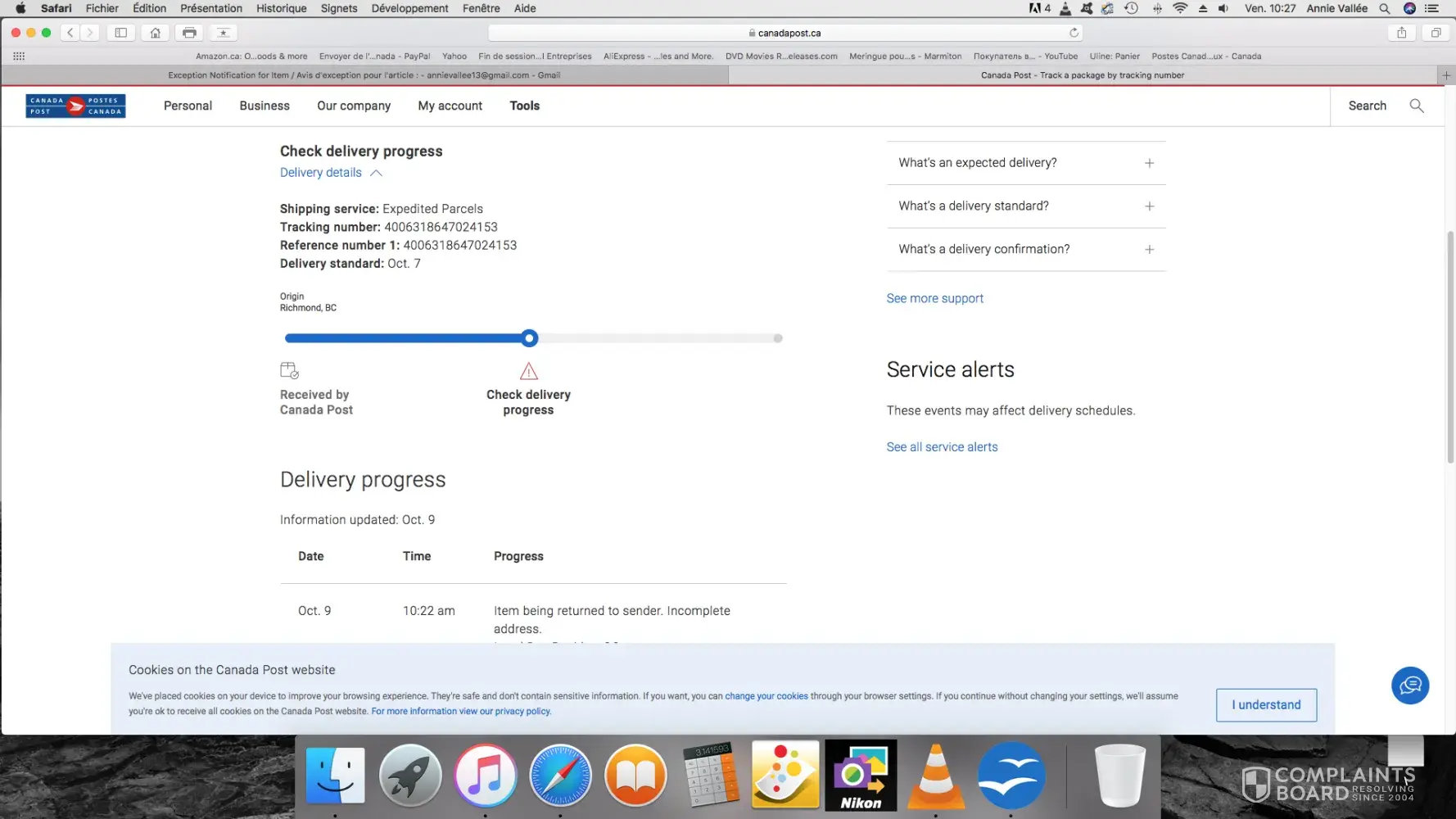Open the Tools navigation menu
The image size is (1456, 819).
tap(524, 106)
